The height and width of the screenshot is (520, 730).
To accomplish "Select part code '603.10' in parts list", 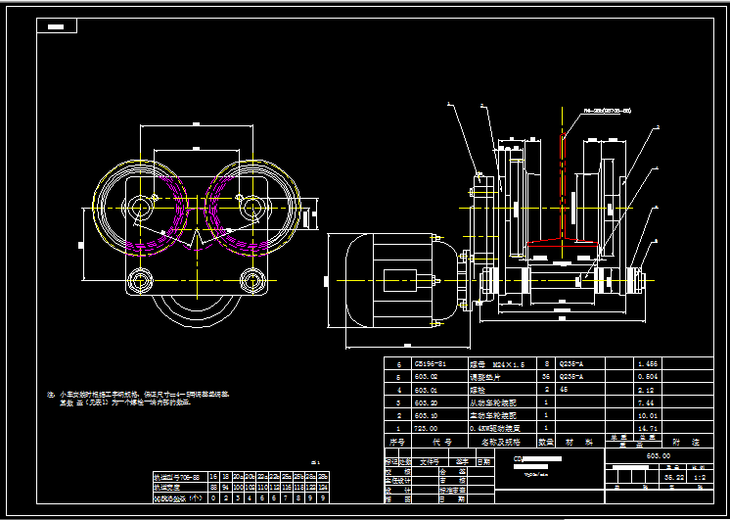I will (x=426, y=415).
